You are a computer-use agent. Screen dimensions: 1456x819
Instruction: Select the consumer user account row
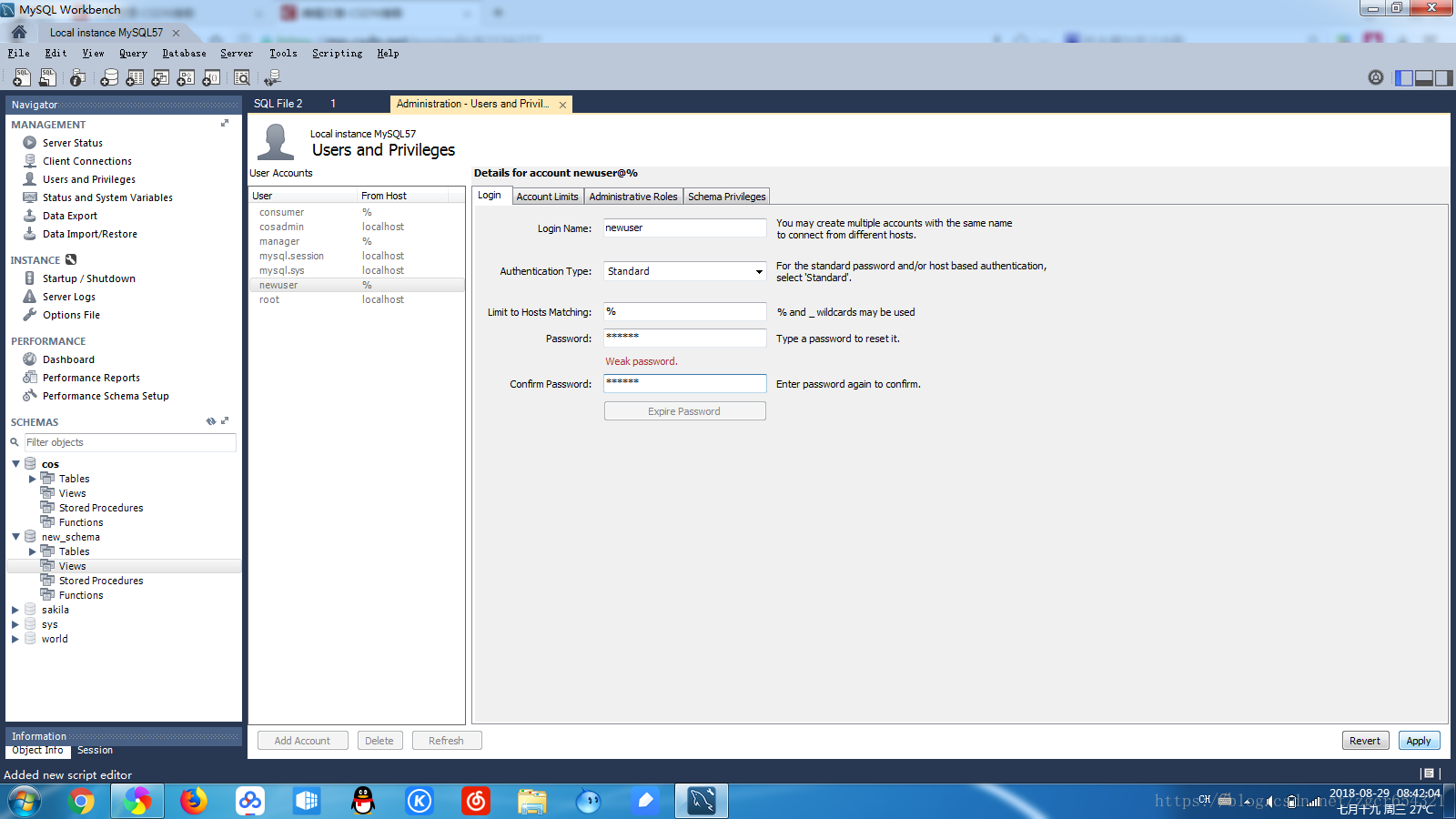357,212
